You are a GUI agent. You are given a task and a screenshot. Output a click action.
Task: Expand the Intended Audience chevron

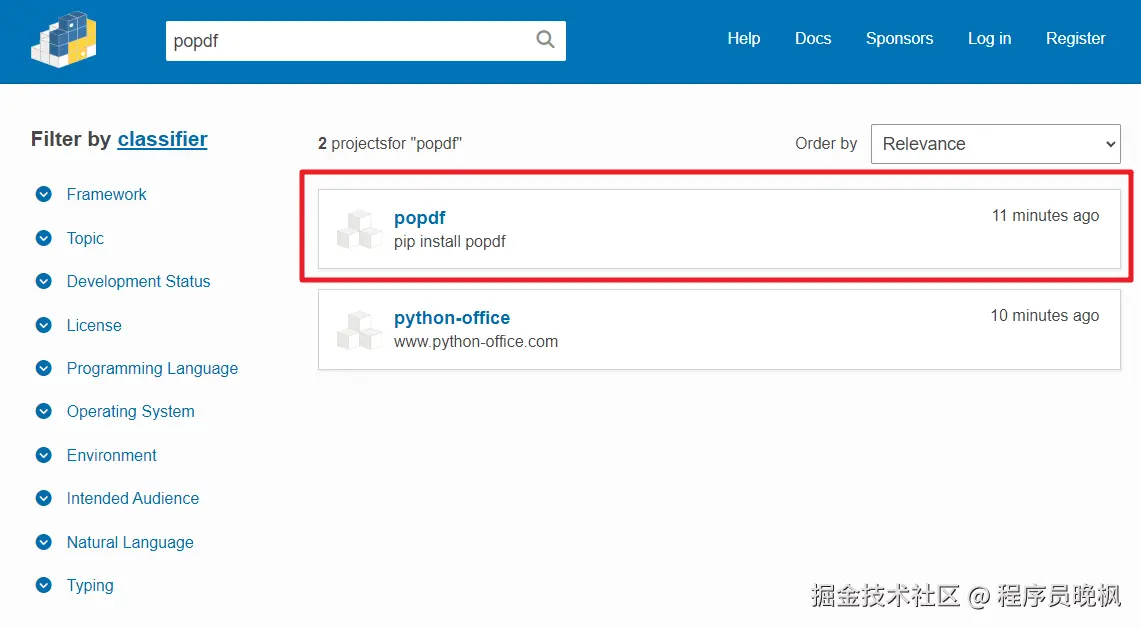[x=44, y=498]
